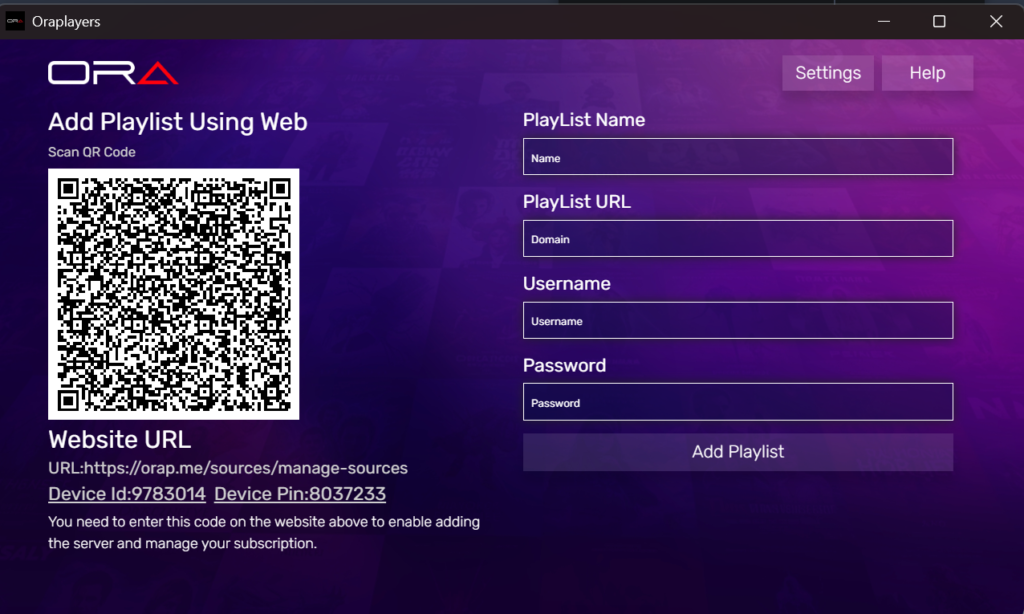Image resolution: width=1024 pixels, height=614 pixels.
Task: Click the Add Playlist button
Action: pos(737,452)
